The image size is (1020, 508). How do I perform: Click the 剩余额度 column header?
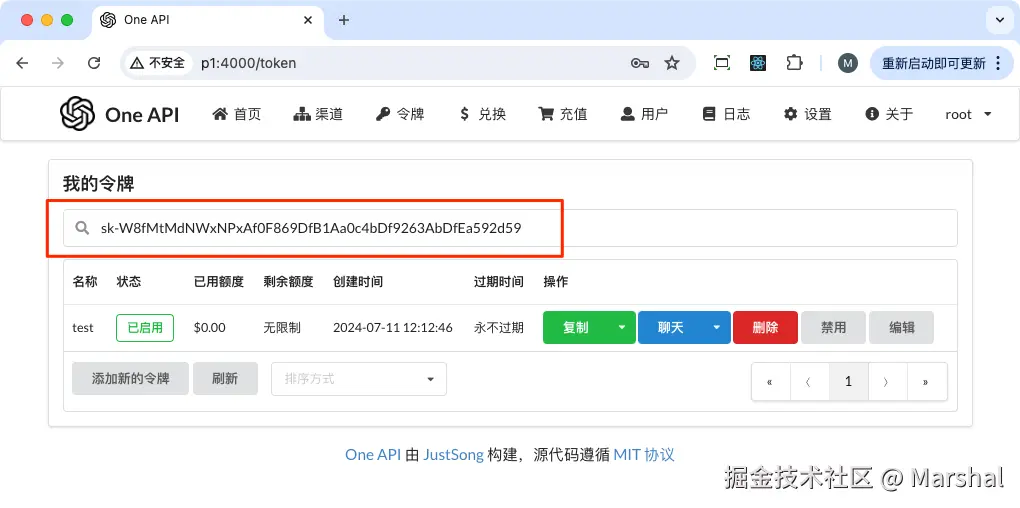click(x=288, y=282)
